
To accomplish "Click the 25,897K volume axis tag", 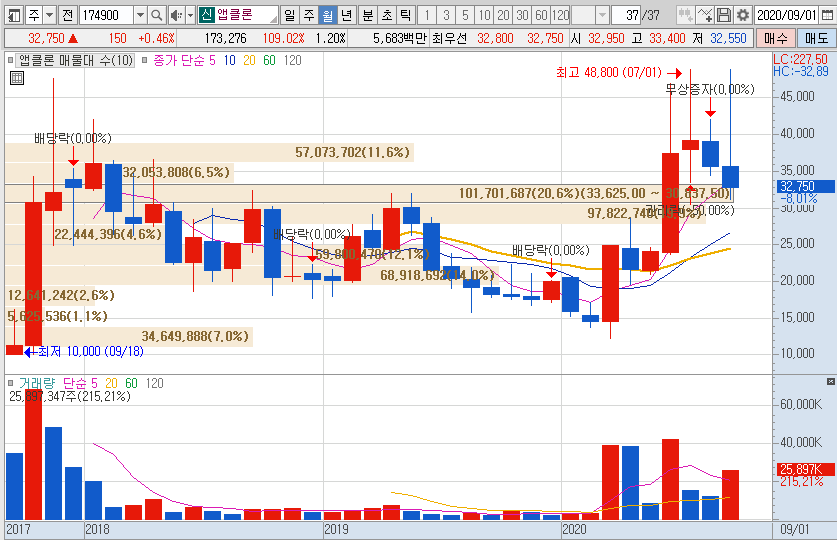I will [x=806, y=469].
